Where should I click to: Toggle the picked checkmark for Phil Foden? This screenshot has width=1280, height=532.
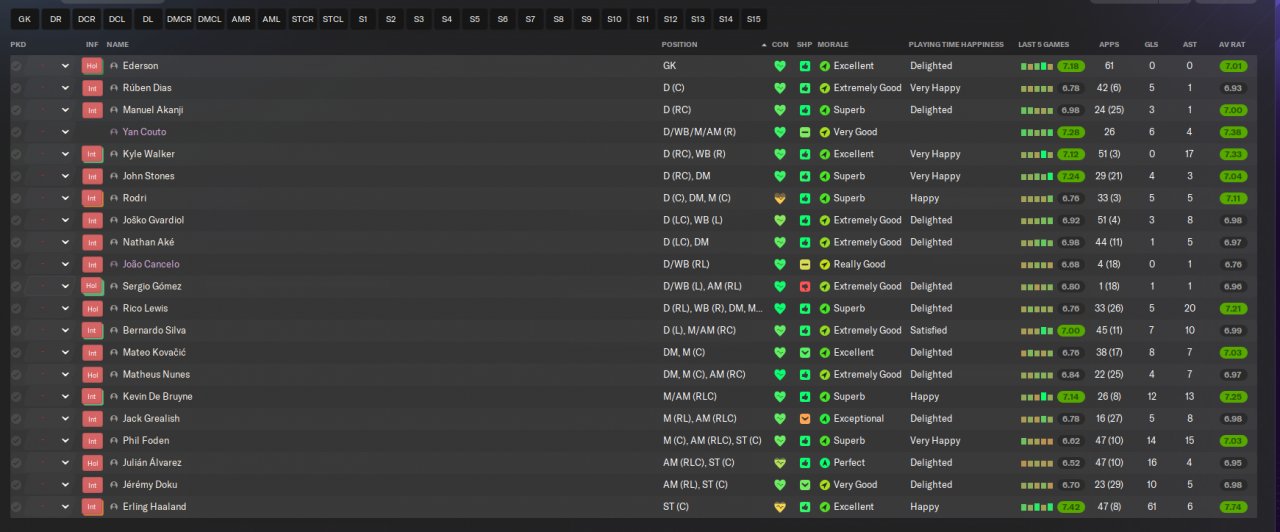[x=16, y=440]
